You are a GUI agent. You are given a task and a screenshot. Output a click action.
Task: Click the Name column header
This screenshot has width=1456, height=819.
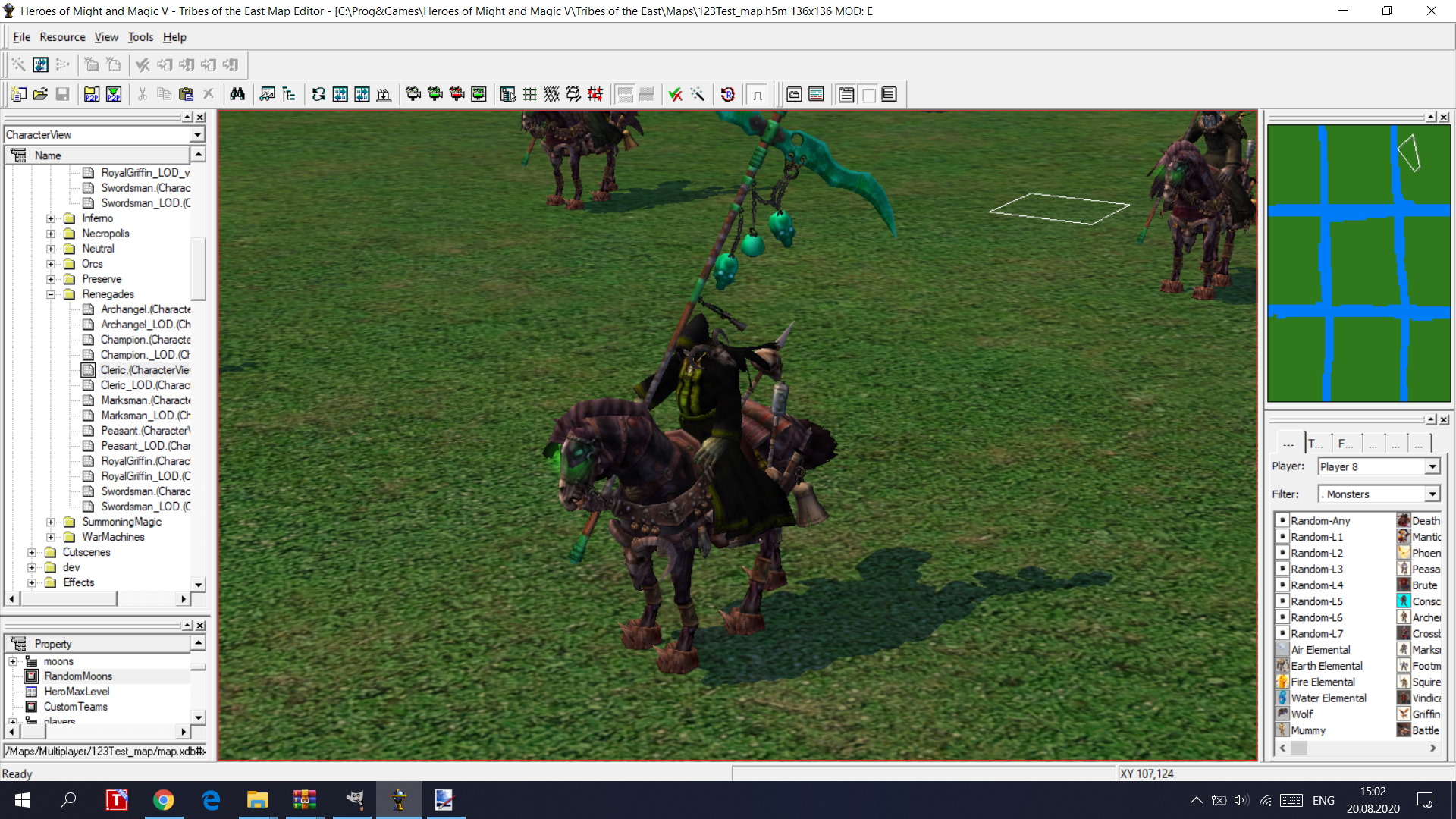(x=99, y=155)
